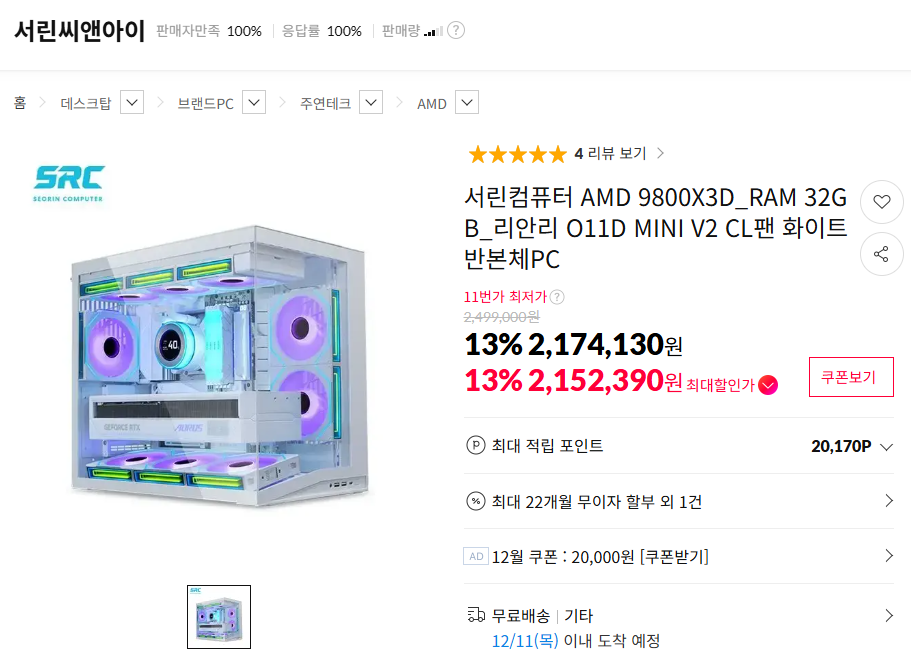Click the 쿠폰받기 link for 12월 쿠폰
Image resolution: width=911 pixels, height=670 pixels.
(x=674, y=557)
